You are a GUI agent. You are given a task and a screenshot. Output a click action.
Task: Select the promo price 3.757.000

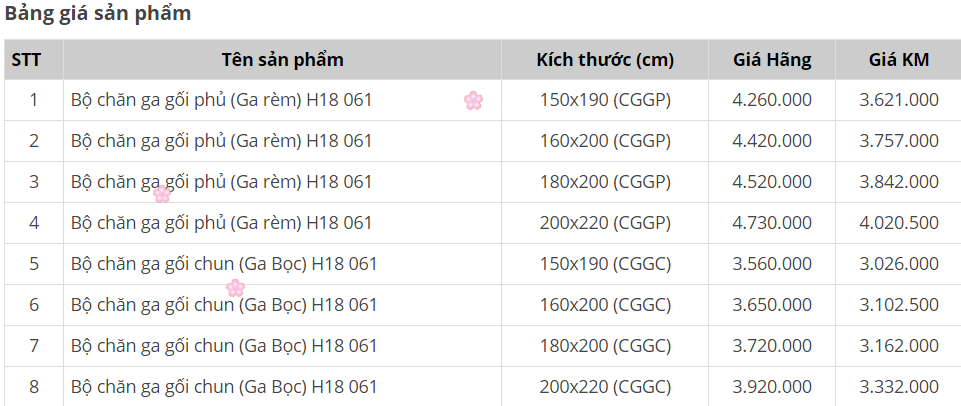coord(898,141)
